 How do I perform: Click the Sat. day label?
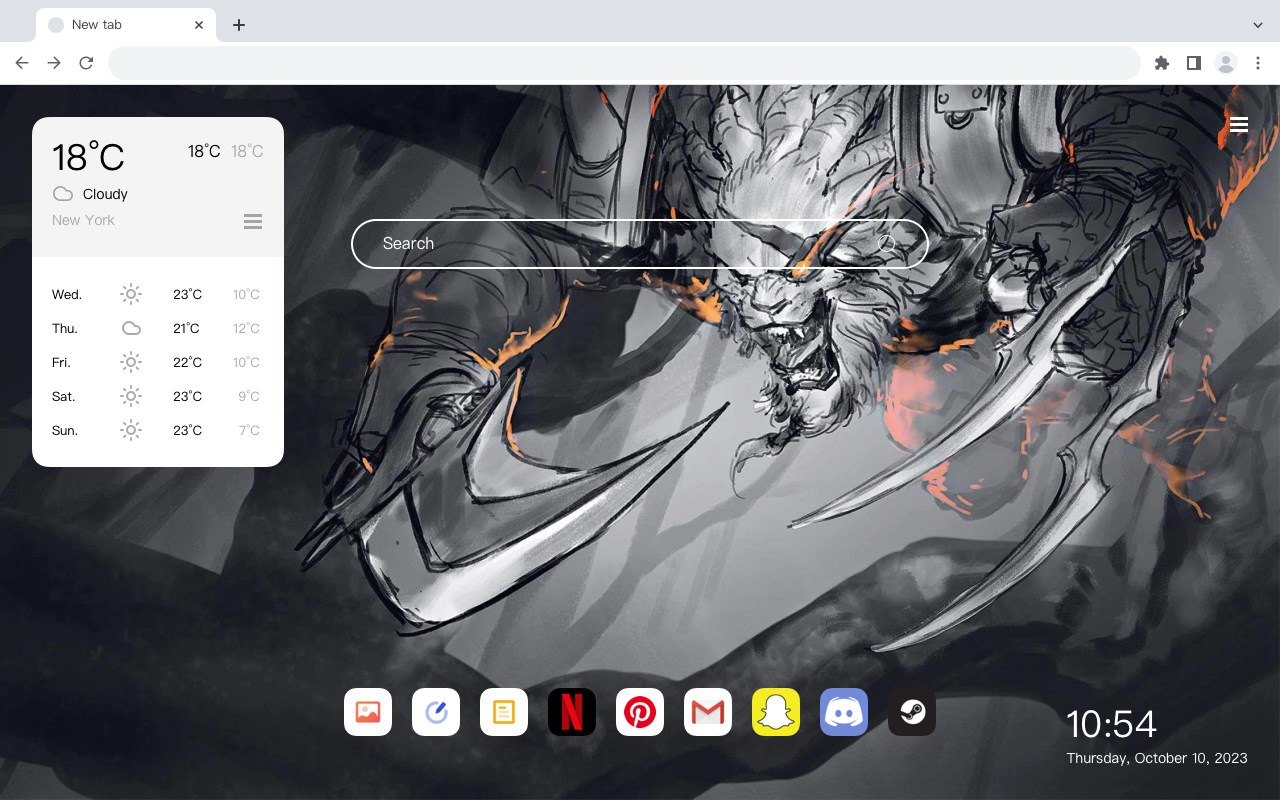click(64, 396)
